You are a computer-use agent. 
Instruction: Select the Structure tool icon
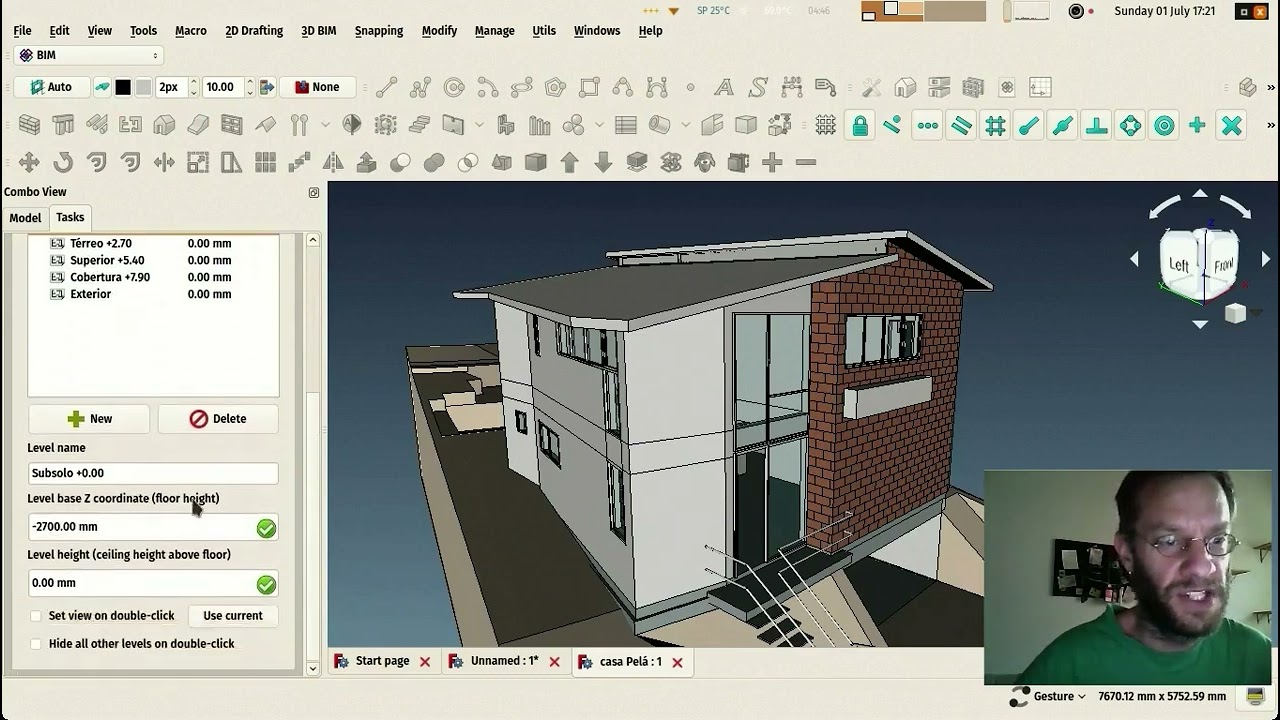63,125
